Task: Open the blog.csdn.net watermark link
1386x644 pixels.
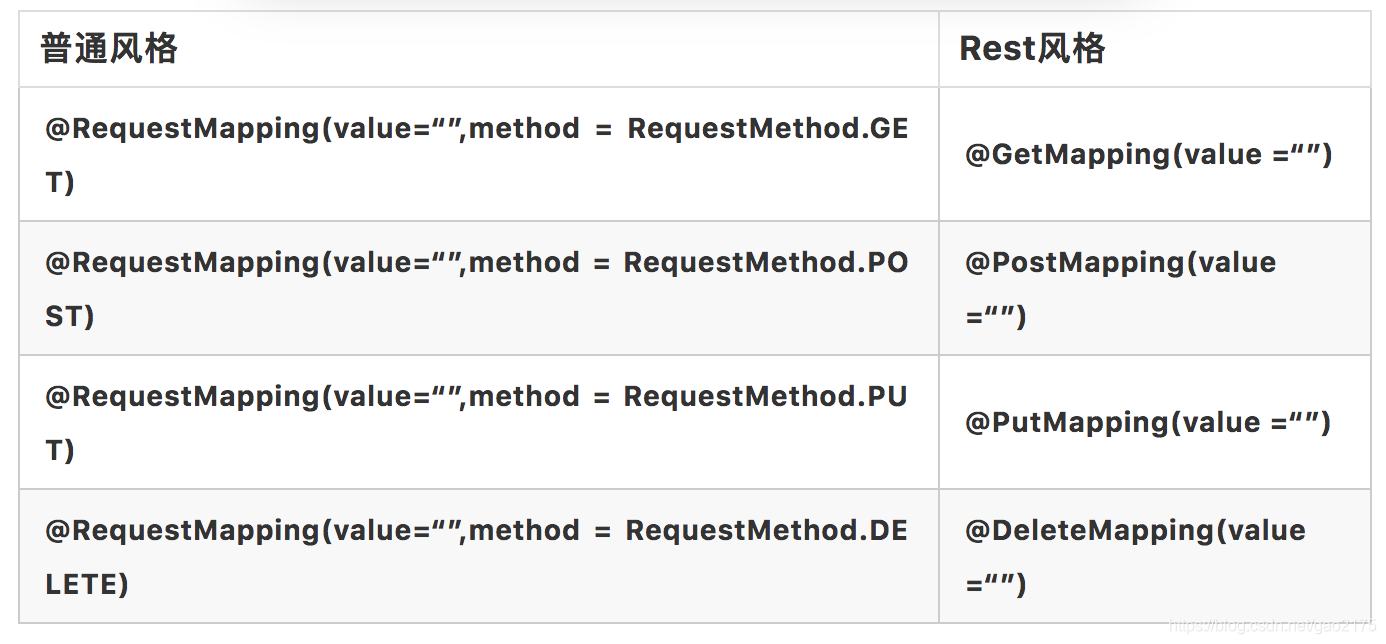Action: pyautogui.click(x=1272, y=626)
